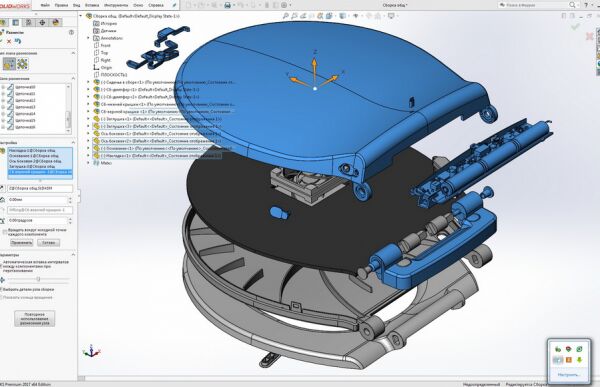
Task: Click Настроить link in tray popup
Action: (568, 375)
